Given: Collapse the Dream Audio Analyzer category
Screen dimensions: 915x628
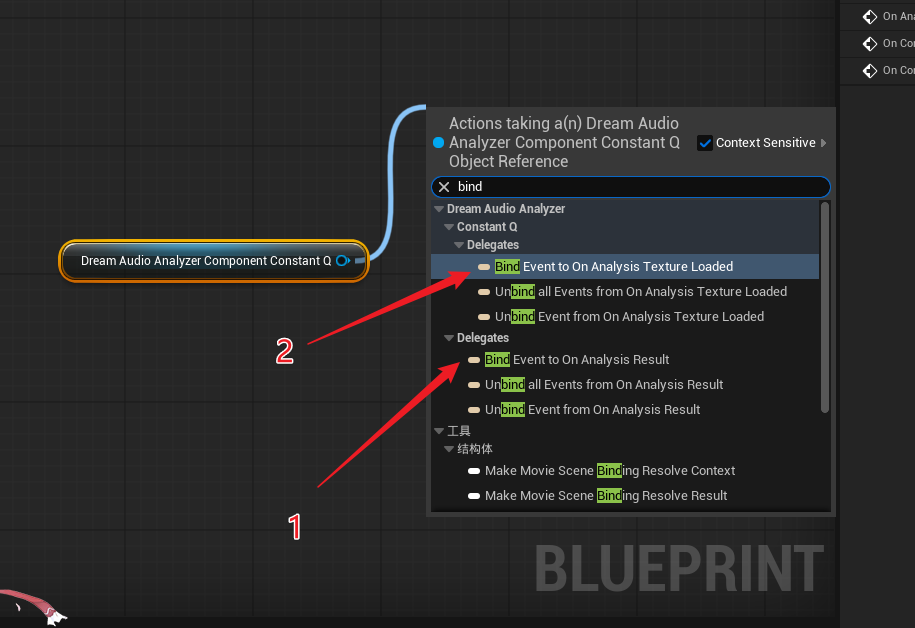Looking at the screenshot, I should pos(439,209).
